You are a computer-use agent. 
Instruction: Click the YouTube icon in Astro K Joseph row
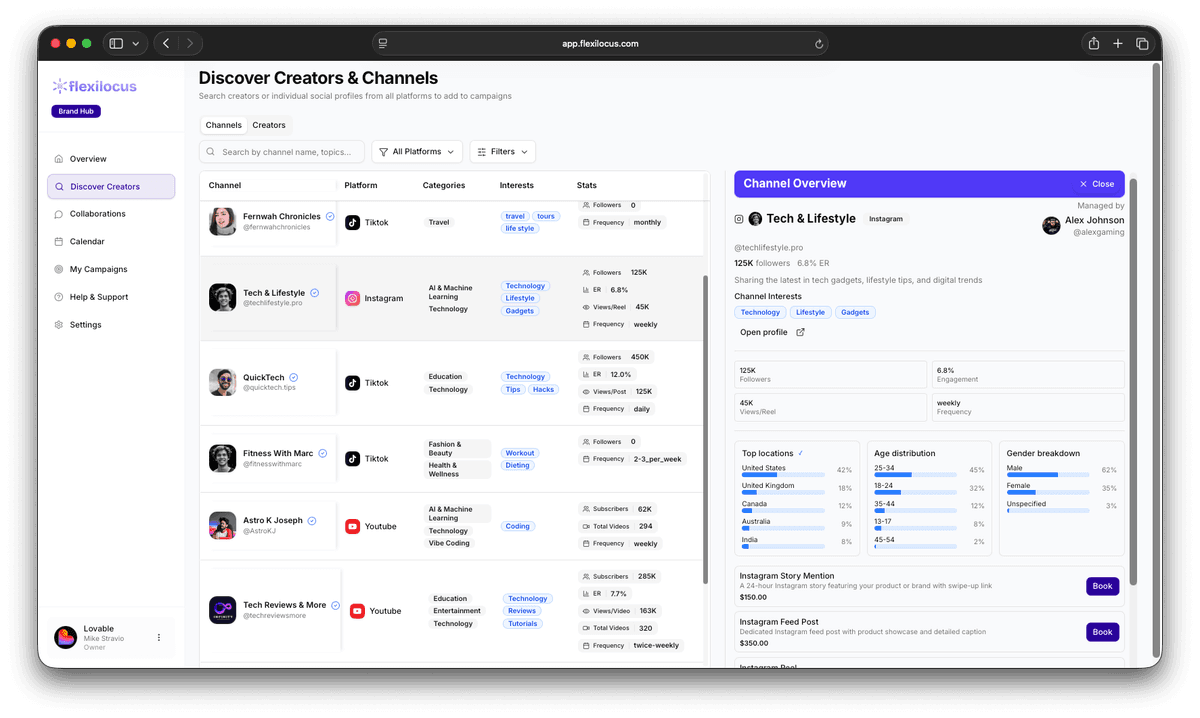coord(352,526)
